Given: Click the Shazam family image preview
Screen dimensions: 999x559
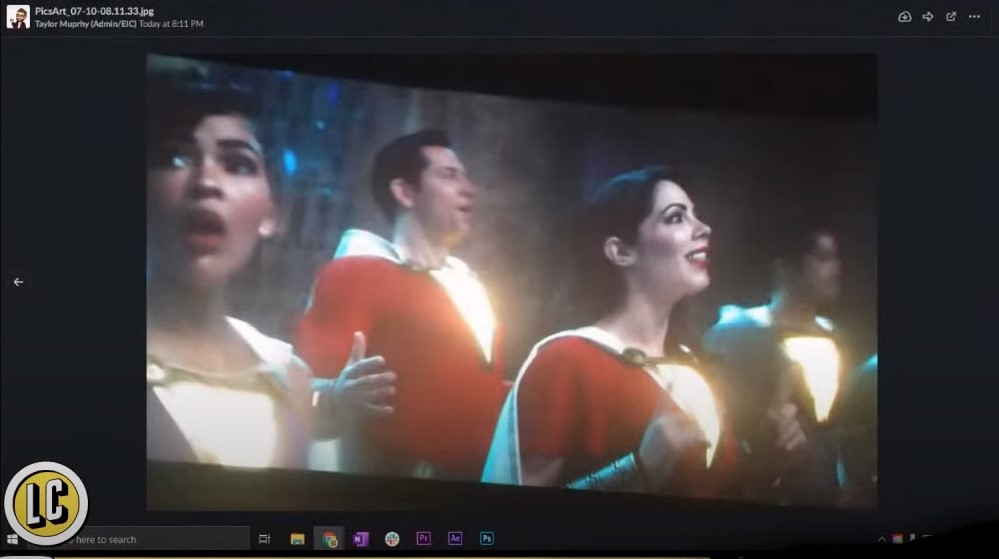Looking at the screenshot, I should (x=512, y=282).
